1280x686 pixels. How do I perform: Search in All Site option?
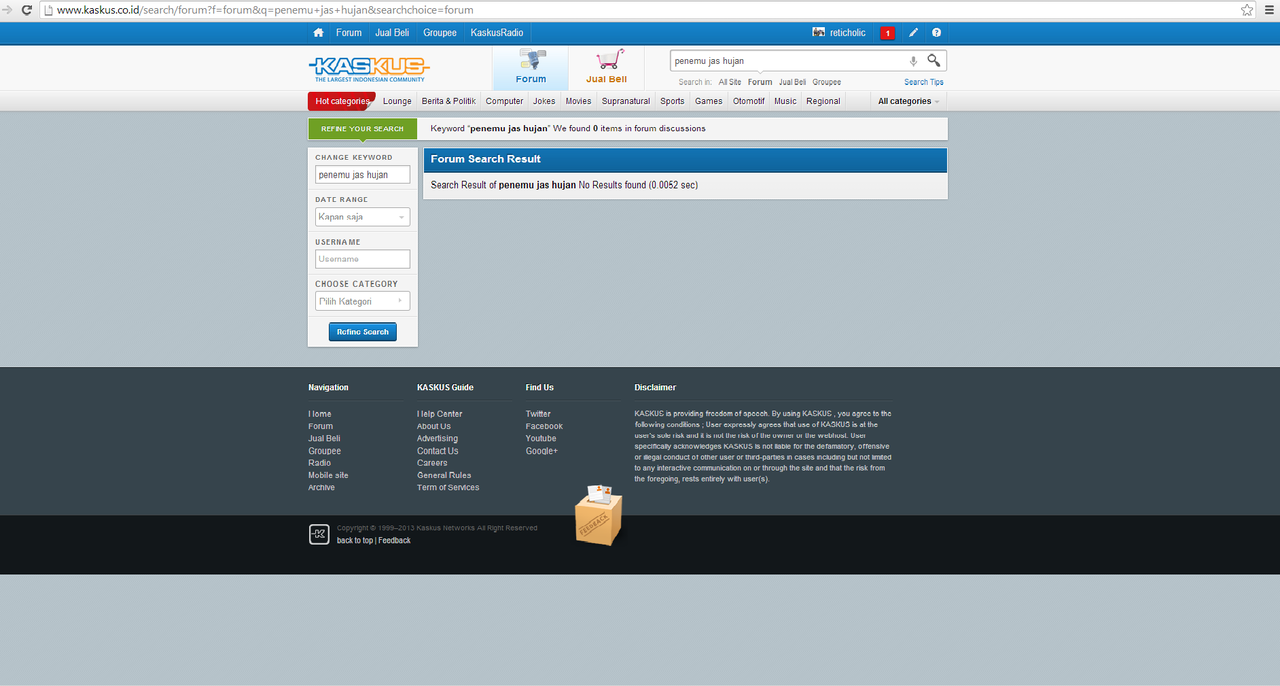pyautogui.click(x=730, y=82)
